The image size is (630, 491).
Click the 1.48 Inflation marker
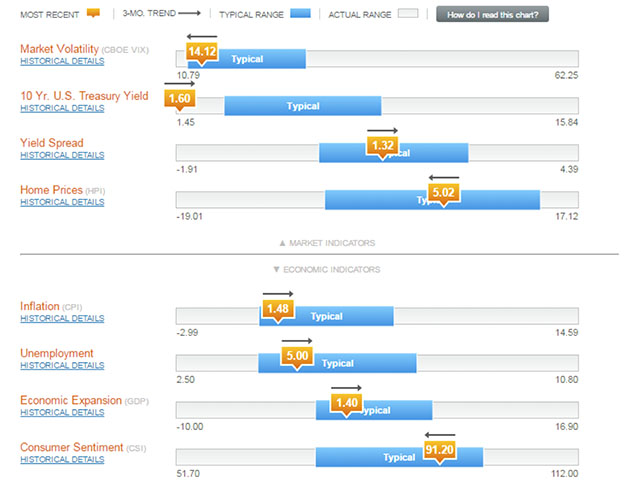click(x=278, y=309)
